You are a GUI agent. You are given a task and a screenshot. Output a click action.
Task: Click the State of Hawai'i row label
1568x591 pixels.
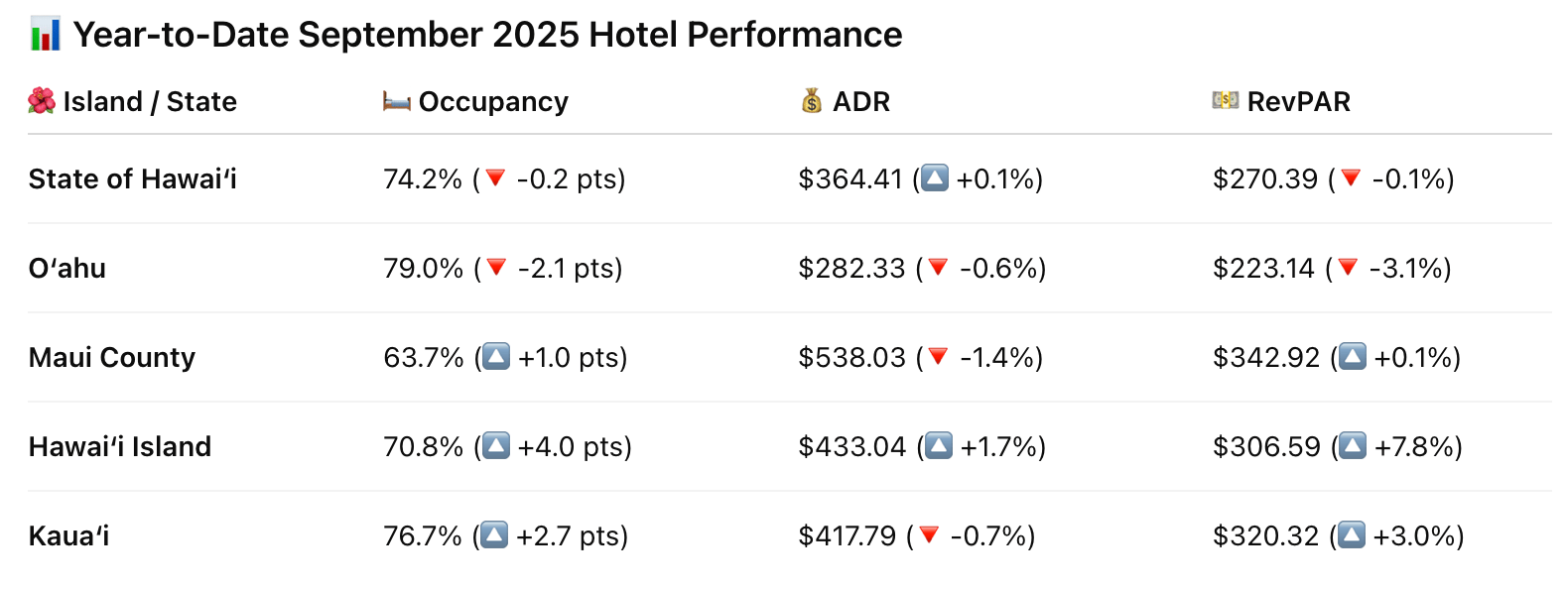coord(133,179)
